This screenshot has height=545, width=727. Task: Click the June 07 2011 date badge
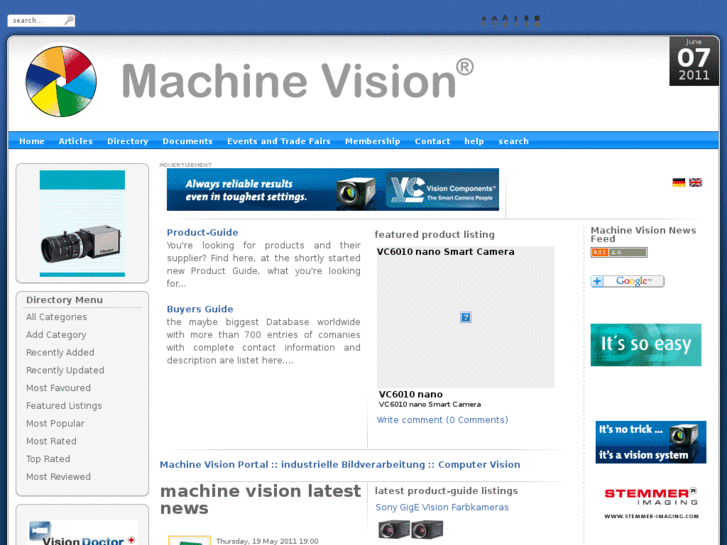(x=694, y=61)
